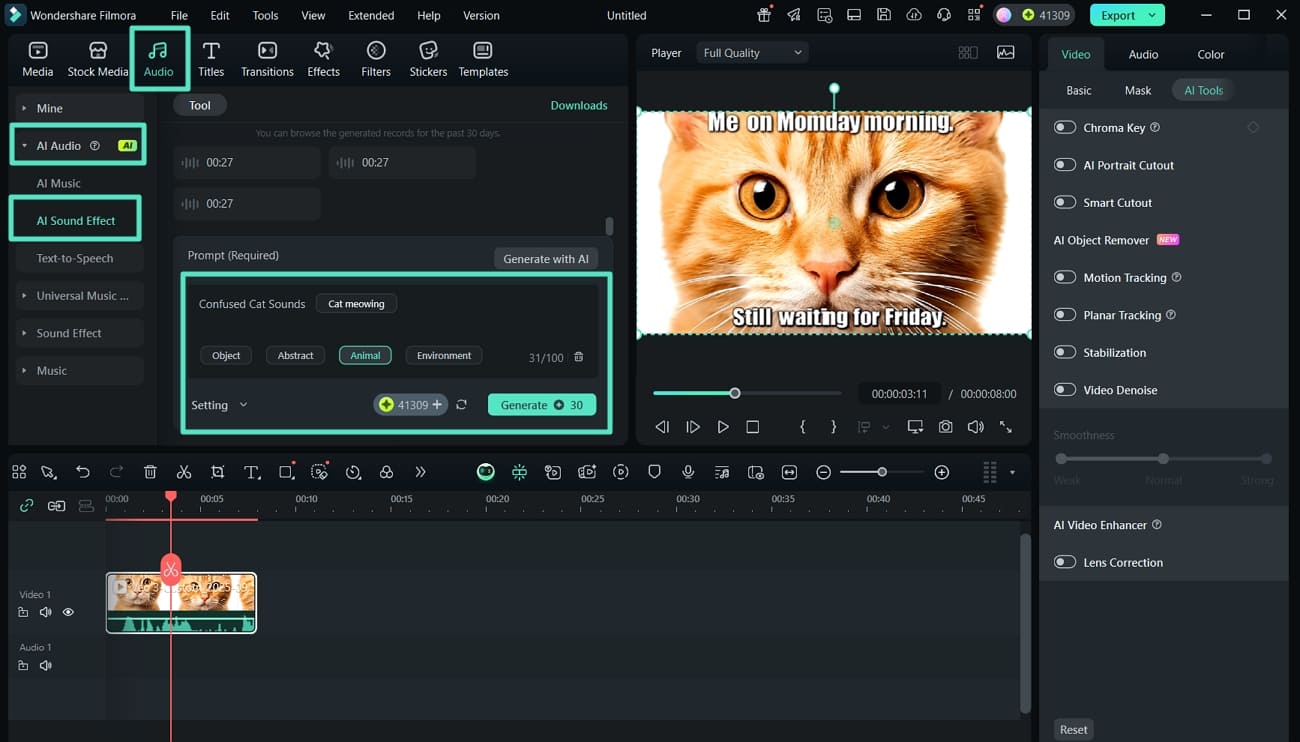The width and height of the screenshot is (1300, 742).
Task: Click the Generate button
Action: [x=542, y=405]
